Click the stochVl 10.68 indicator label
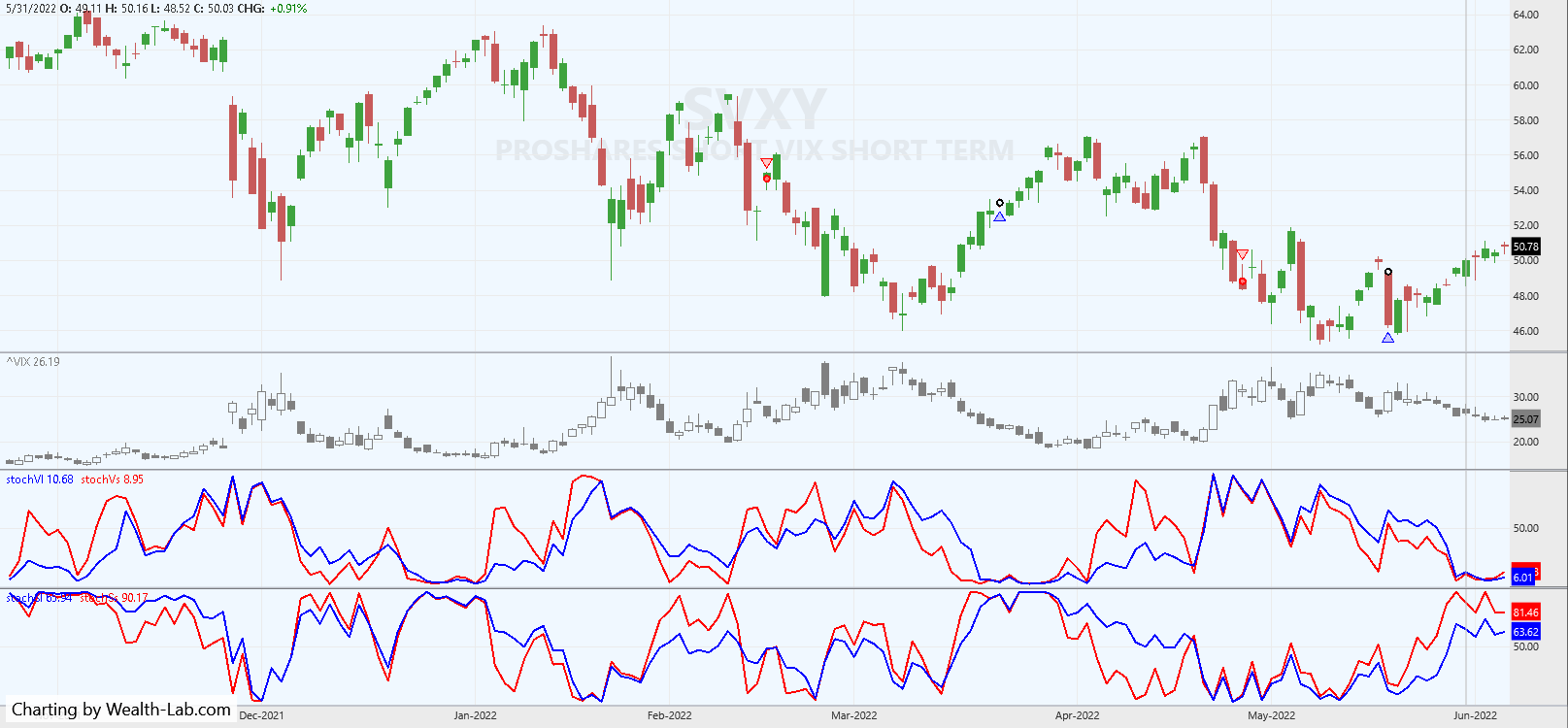1568x728 pixels. 40,480
